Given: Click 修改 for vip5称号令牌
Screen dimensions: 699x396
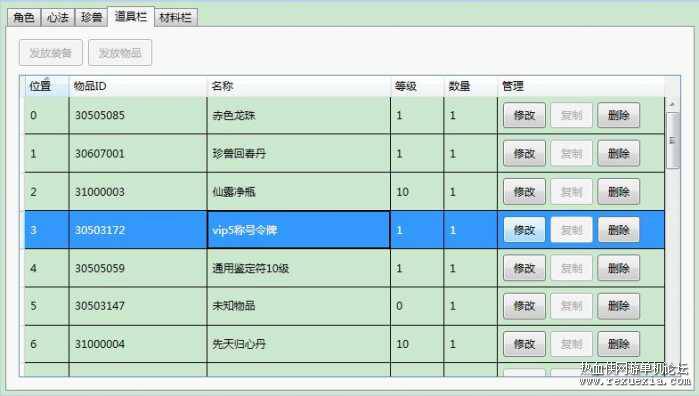Looking at the screenshot, I should pyautogui.click(x=524, y=230).
